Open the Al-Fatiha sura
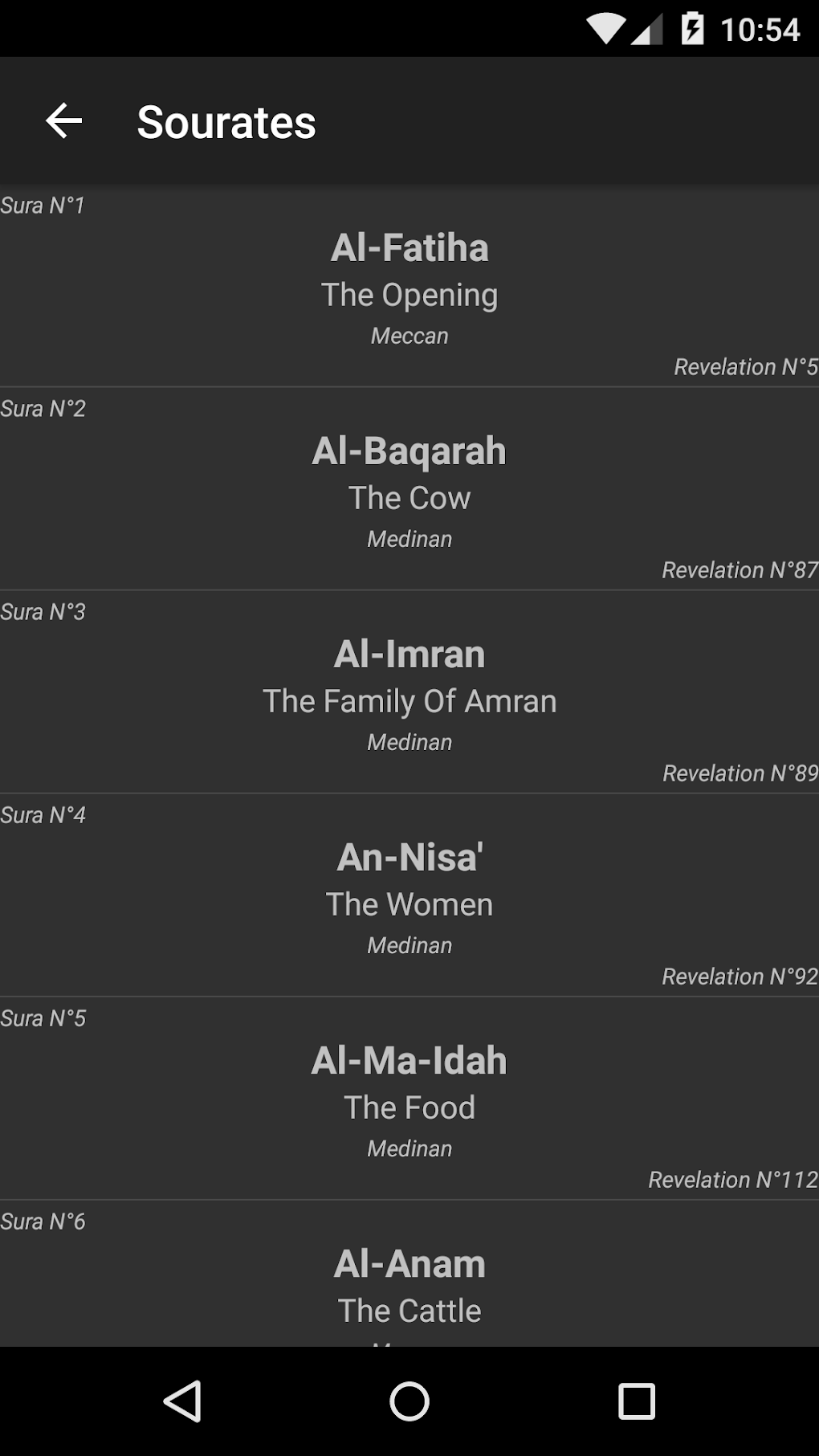The image size is (819, 1456). pos(409,247)
